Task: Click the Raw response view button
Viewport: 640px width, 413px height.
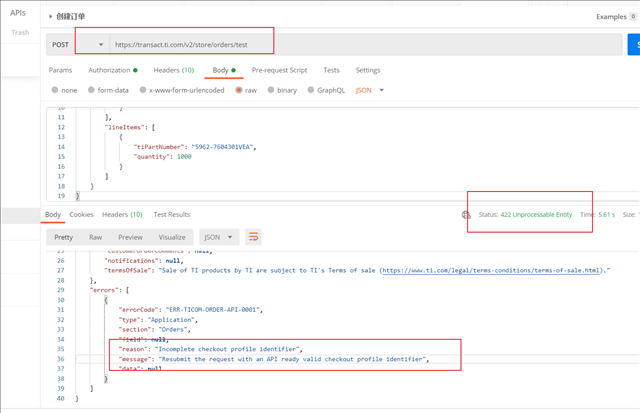Action: point(95,237)
